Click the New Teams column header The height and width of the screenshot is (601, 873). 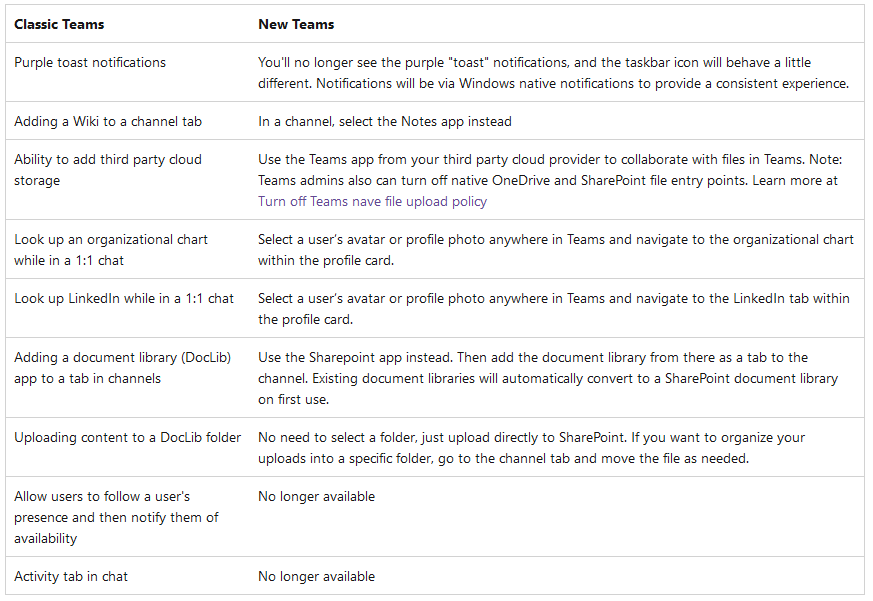[296, 24]
